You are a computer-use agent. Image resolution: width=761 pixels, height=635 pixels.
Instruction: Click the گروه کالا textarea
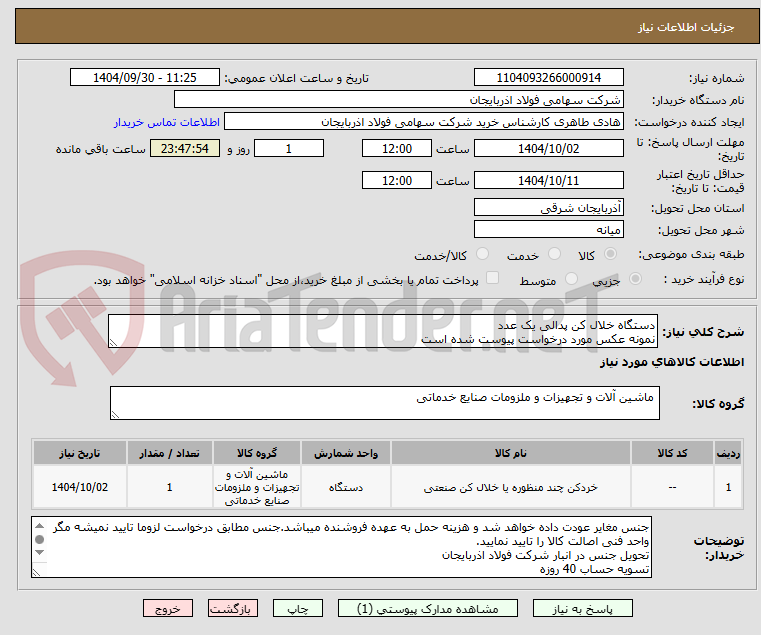tap(385, 403)
